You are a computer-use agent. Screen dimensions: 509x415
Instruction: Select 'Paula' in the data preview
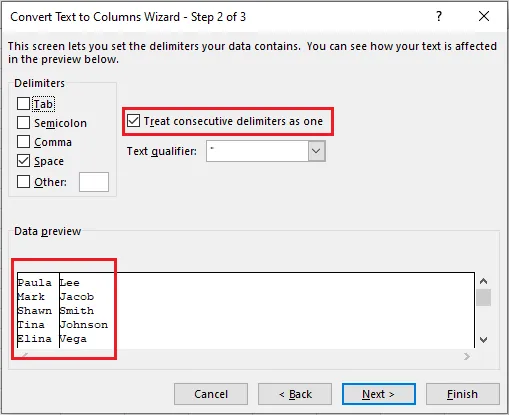tap(35, 283)
